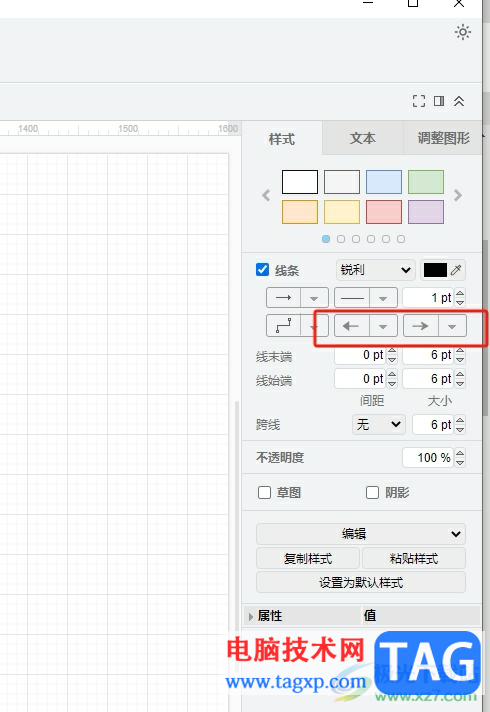Screen dimensions: 490x712
Task: Open the waypoint style dropdown arrow
Action: 314,326
